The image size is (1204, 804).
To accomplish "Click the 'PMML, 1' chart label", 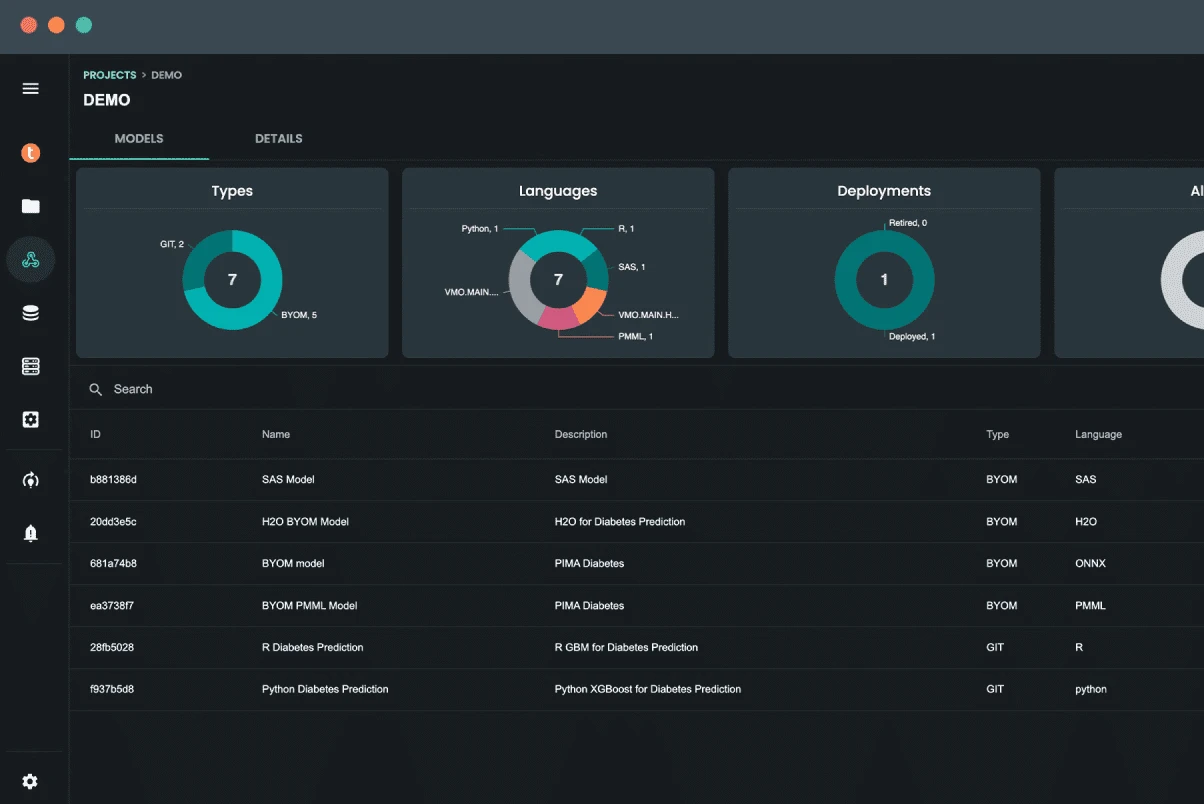I will [x=635, y=336].
